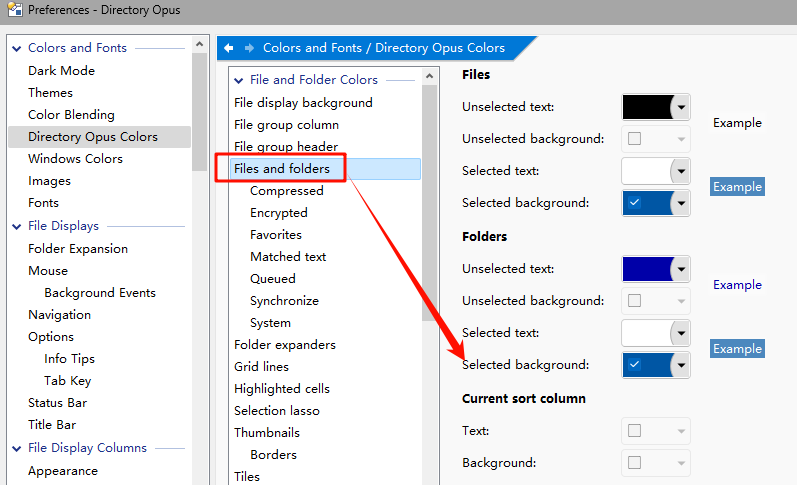Open Files Unselected text color dropdown
Viewport: 797px width, 485px height.
[x=681, y=107]
